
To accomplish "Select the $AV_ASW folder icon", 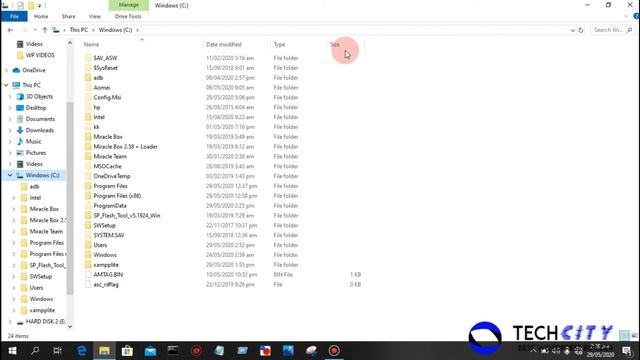I will [88, 58].
